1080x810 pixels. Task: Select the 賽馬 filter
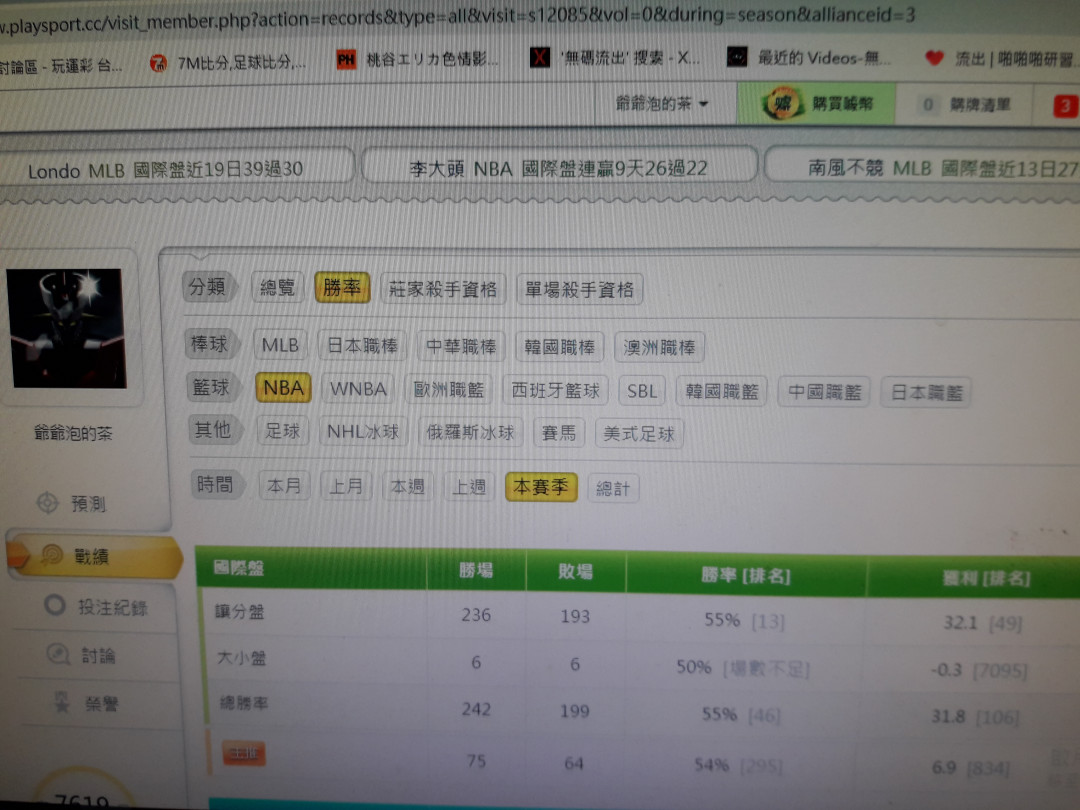pos(559,433)
